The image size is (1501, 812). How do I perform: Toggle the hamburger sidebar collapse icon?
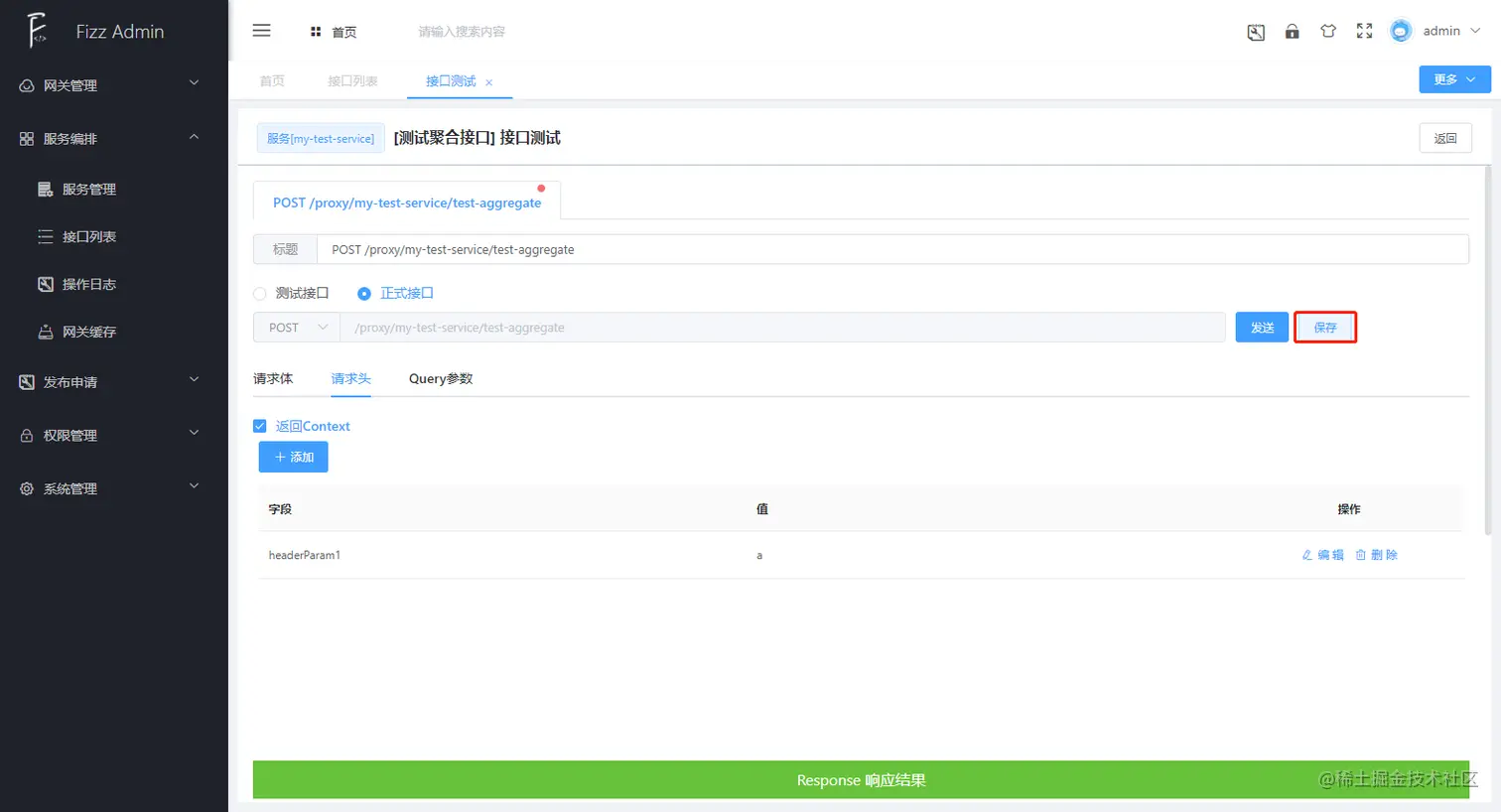pyautogui.click(x=262, y=31)
